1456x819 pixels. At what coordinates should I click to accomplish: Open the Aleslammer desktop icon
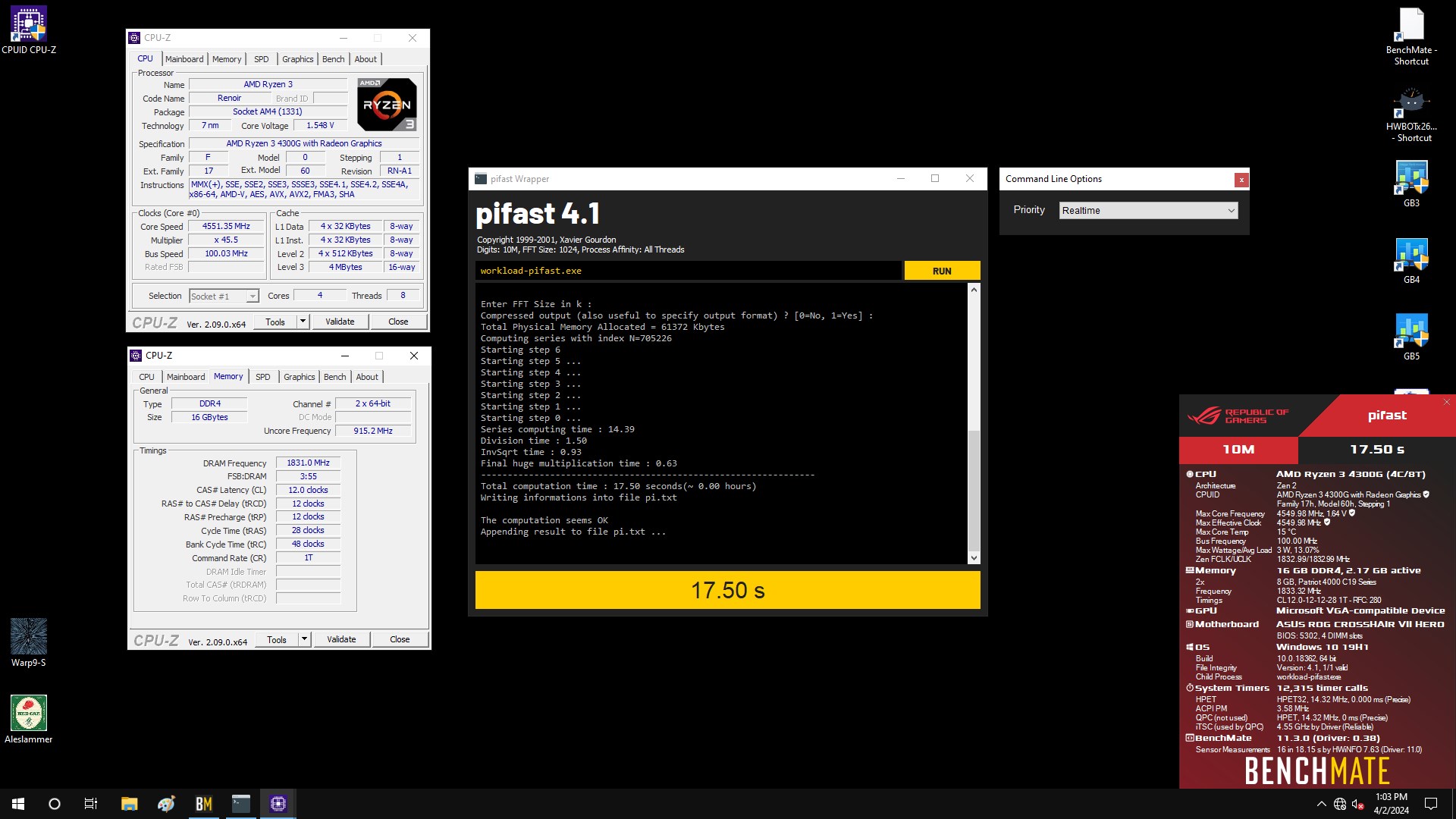click(x=29, y=720)
